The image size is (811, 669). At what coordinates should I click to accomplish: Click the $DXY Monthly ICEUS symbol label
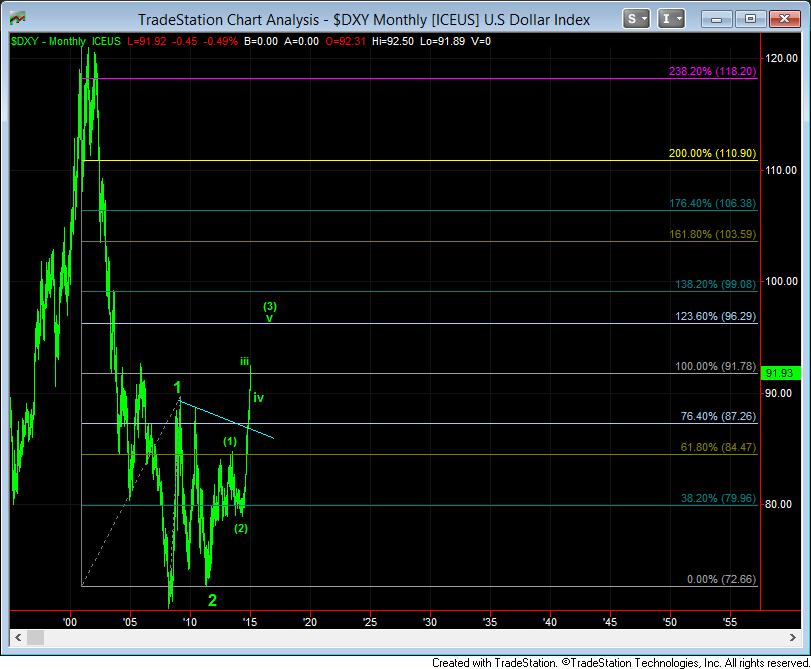click(66, 40)
